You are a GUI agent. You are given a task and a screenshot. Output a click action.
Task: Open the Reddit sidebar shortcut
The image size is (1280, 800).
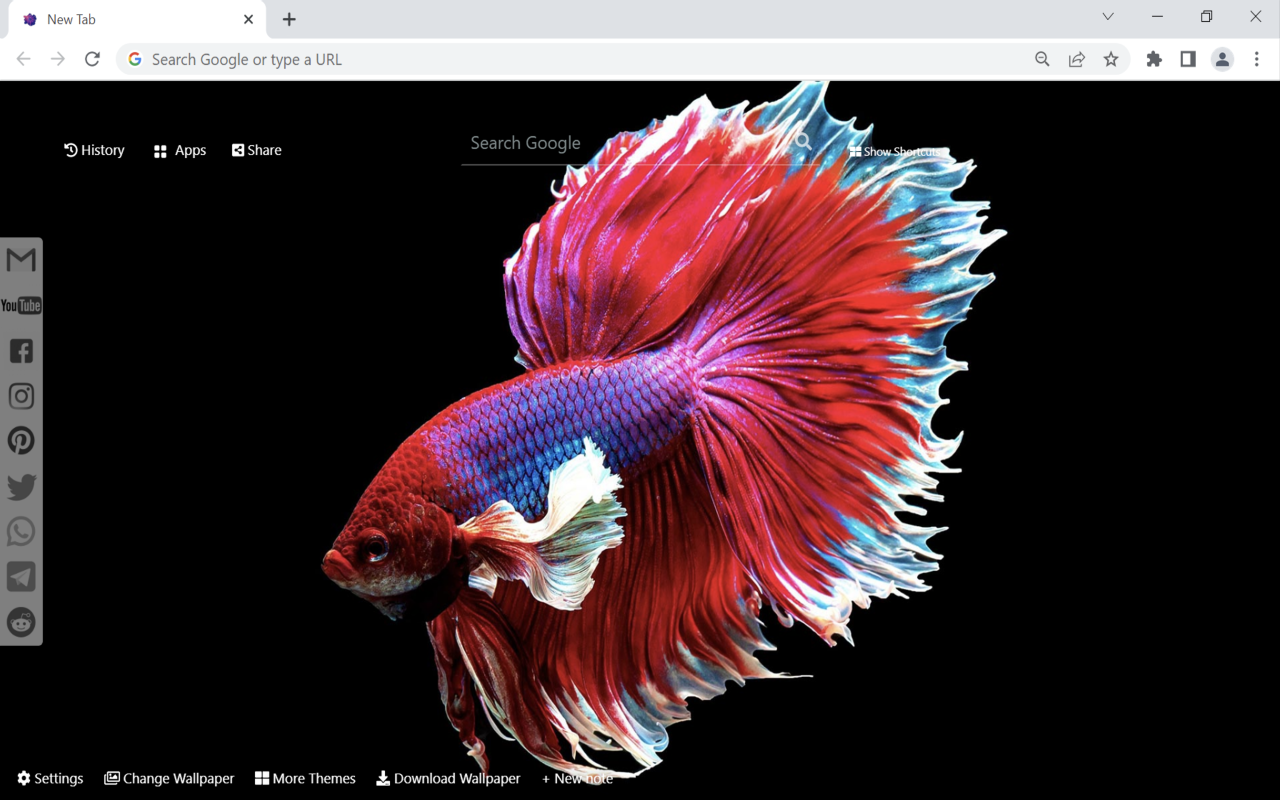click(21, 622)
